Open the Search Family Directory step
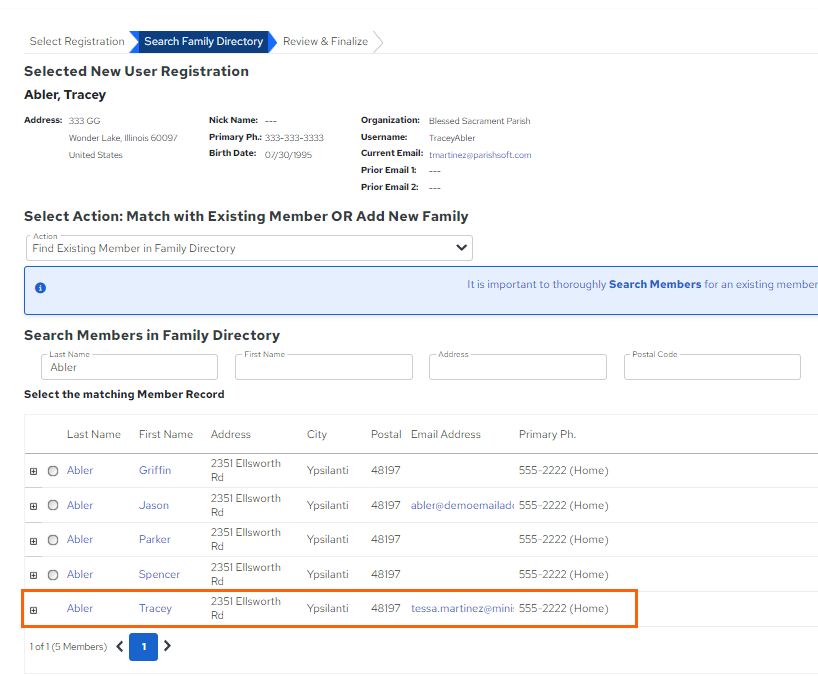818x676 pixels. [203, 41]
